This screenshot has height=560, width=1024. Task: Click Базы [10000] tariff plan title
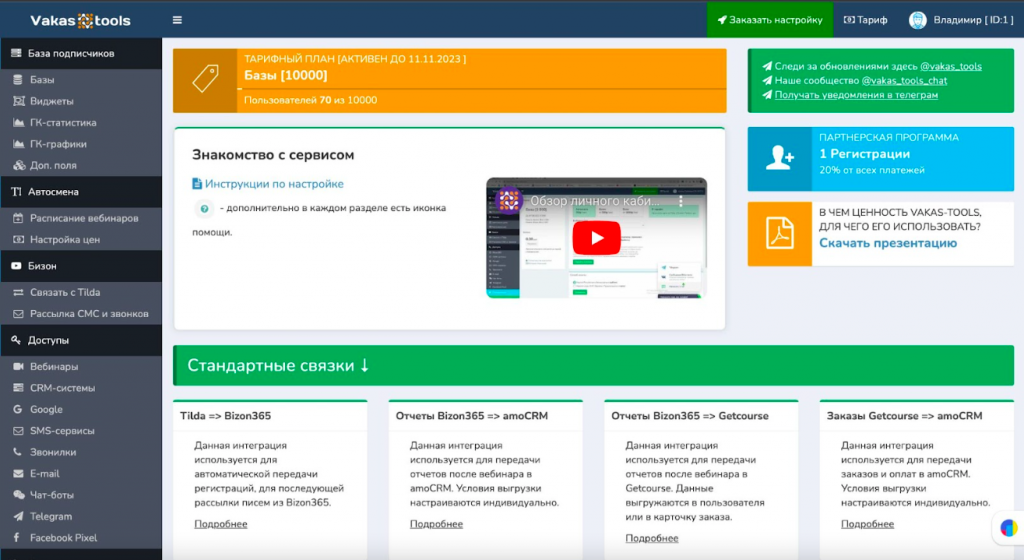(285, 76)
